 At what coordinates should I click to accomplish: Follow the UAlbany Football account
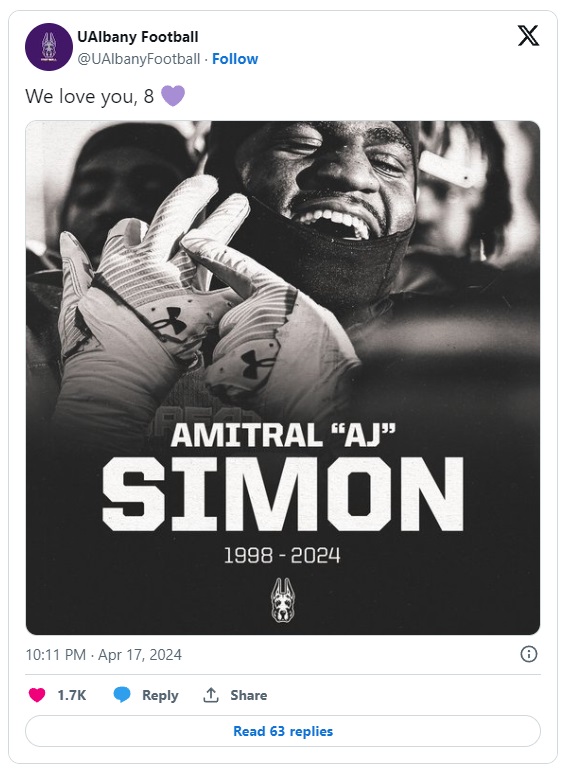pos(235,59)
